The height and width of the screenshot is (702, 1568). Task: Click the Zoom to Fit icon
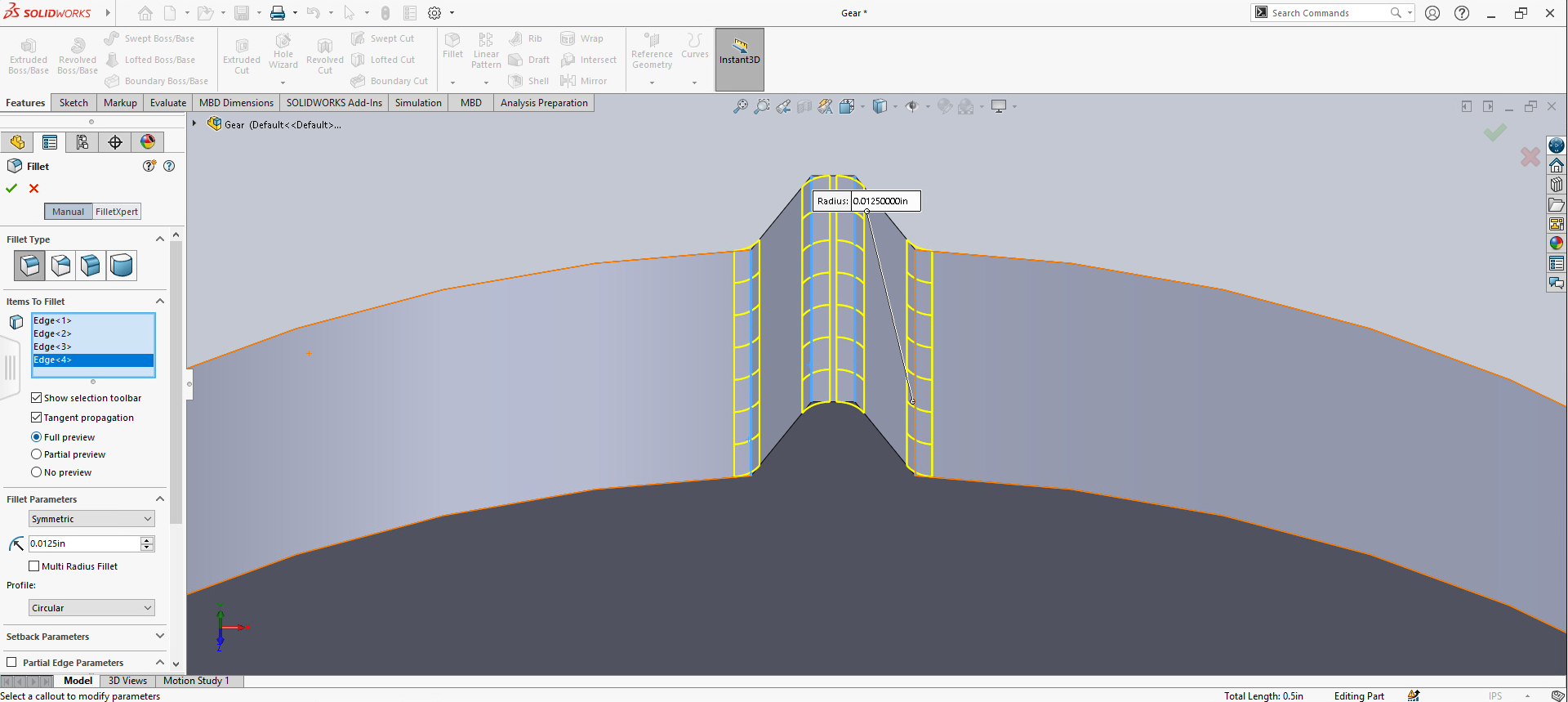pos(740,106)
